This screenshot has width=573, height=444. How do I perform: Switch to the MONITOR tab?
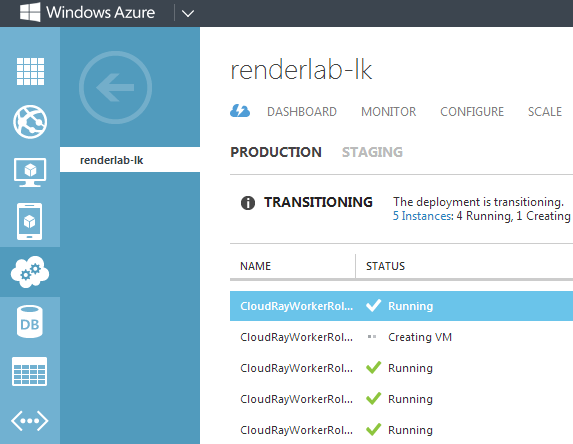(x=388, y=111)
